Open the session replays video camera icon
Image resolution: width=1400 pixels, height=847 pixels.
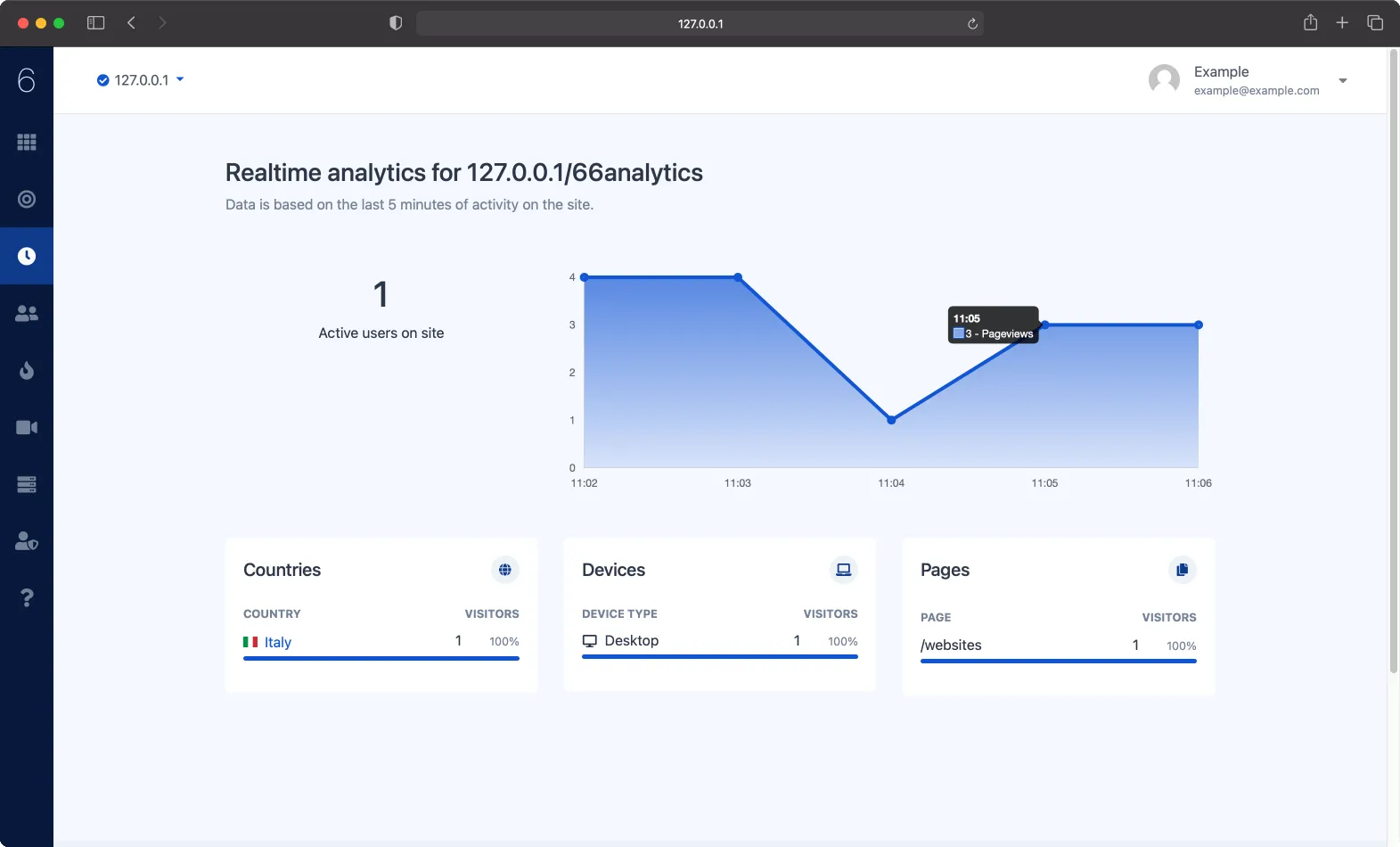pos(27,428)
